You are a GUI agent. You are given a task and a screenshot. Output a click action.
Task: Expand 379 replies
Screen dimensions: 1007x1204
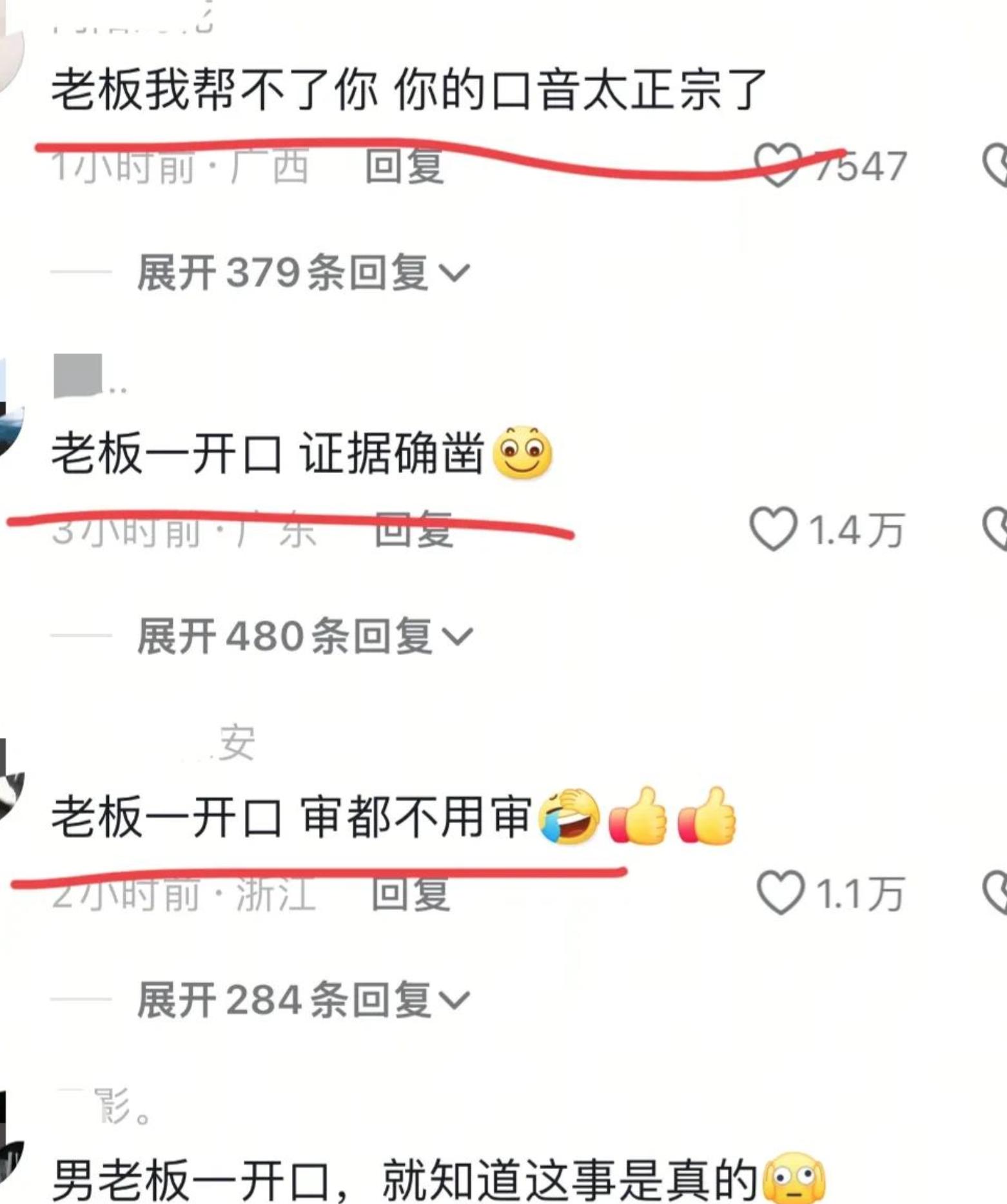tap(304, 272)
